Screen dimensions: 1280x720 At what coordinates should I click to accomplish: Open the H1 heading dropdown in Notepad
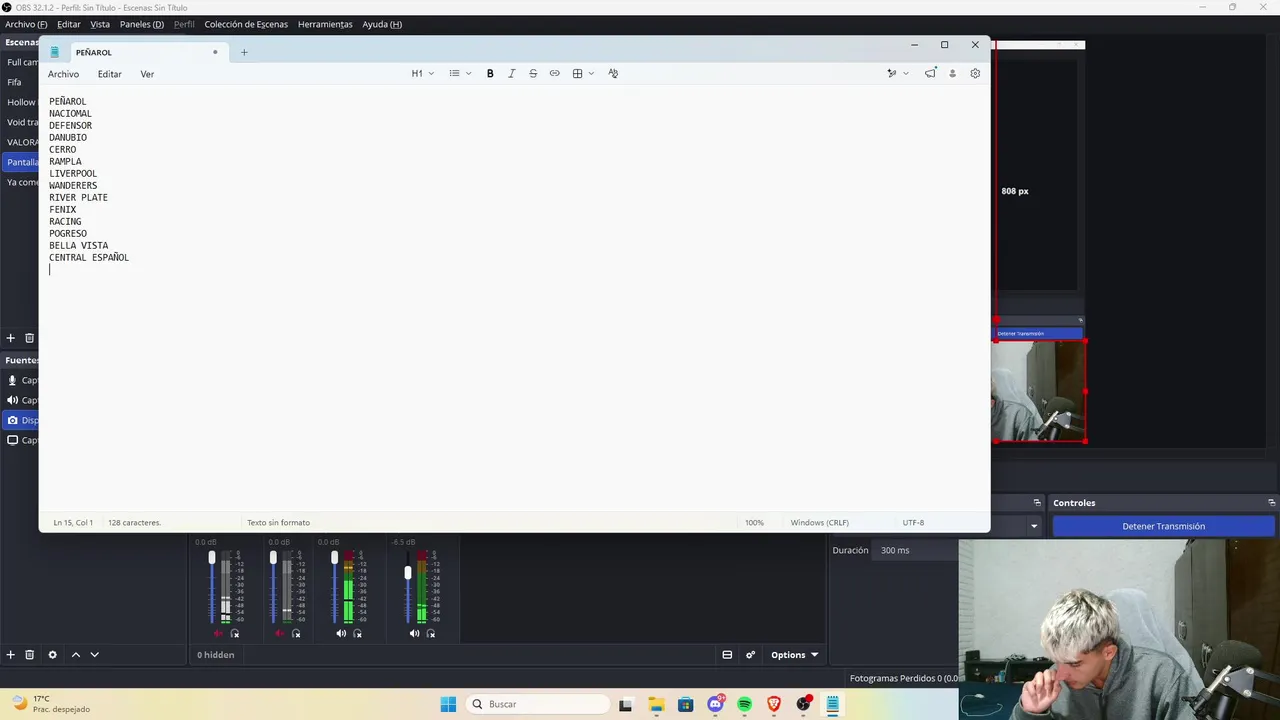(x=423, y=73)
